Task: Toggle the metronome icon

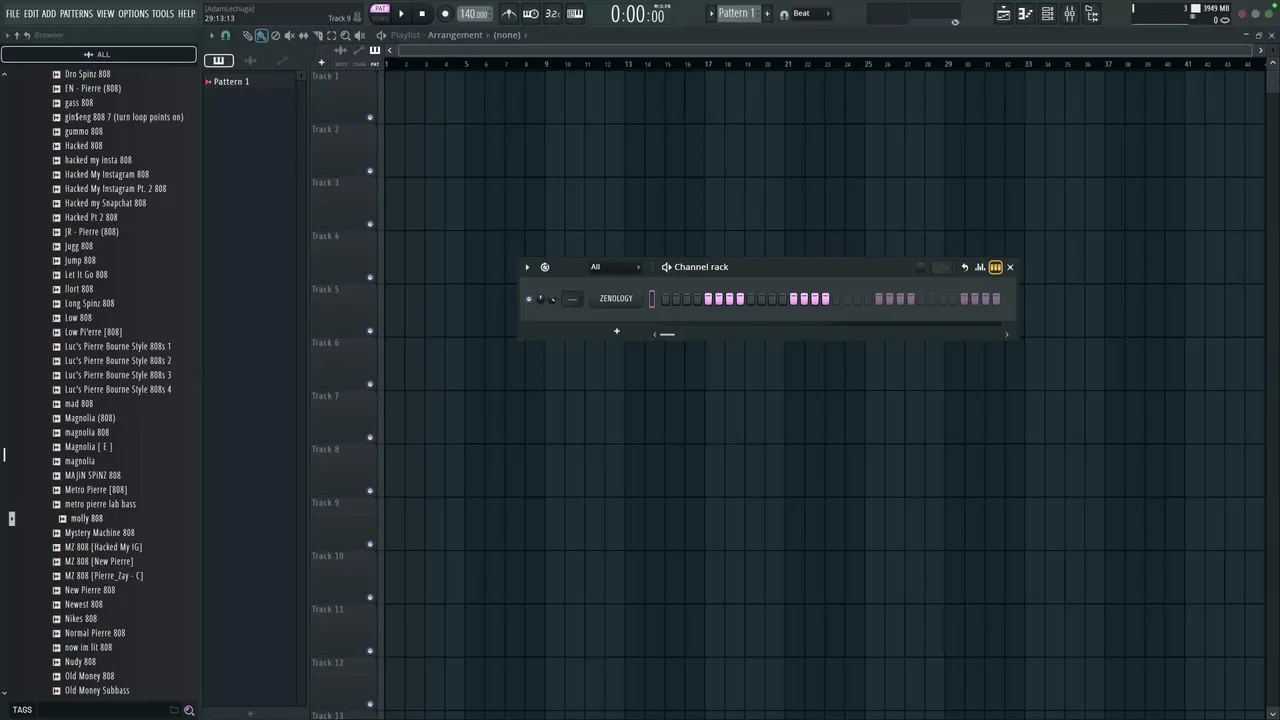Action: point(509,14)
